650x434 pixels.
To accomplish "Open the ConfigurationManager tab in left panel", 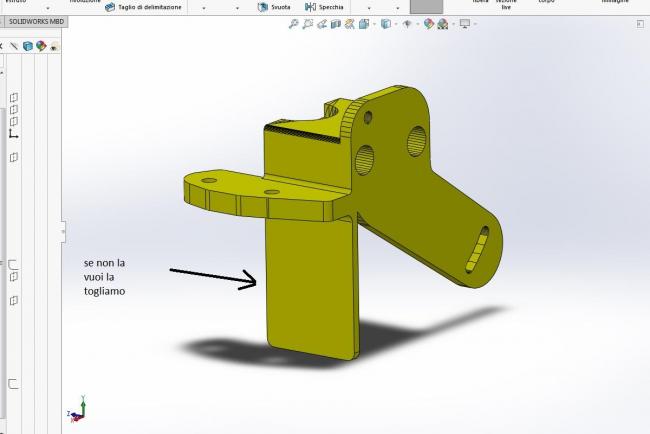I will pos(27,46).
